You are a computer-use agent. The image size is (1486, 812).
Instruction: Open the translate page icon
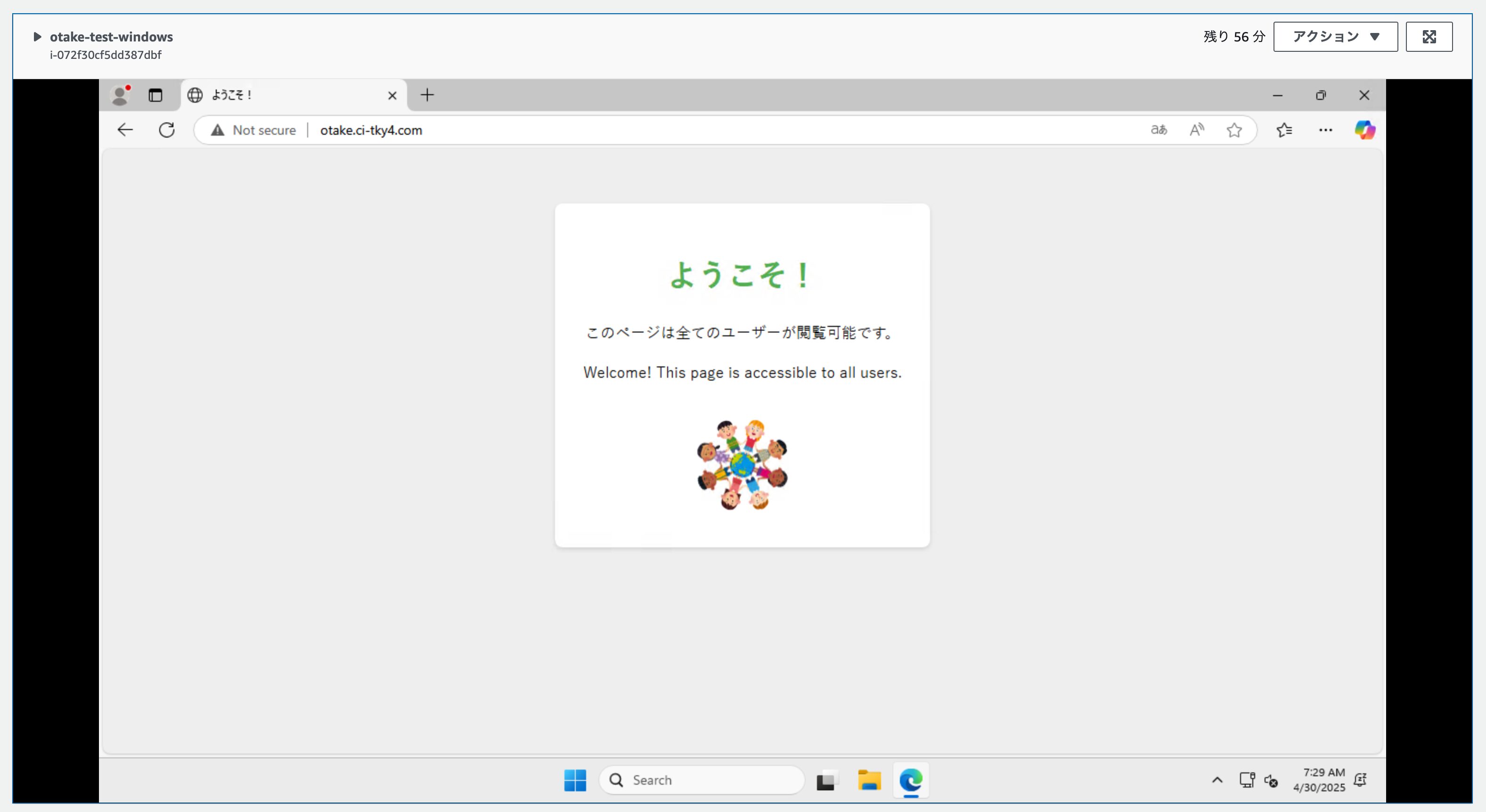point(1159,130)
